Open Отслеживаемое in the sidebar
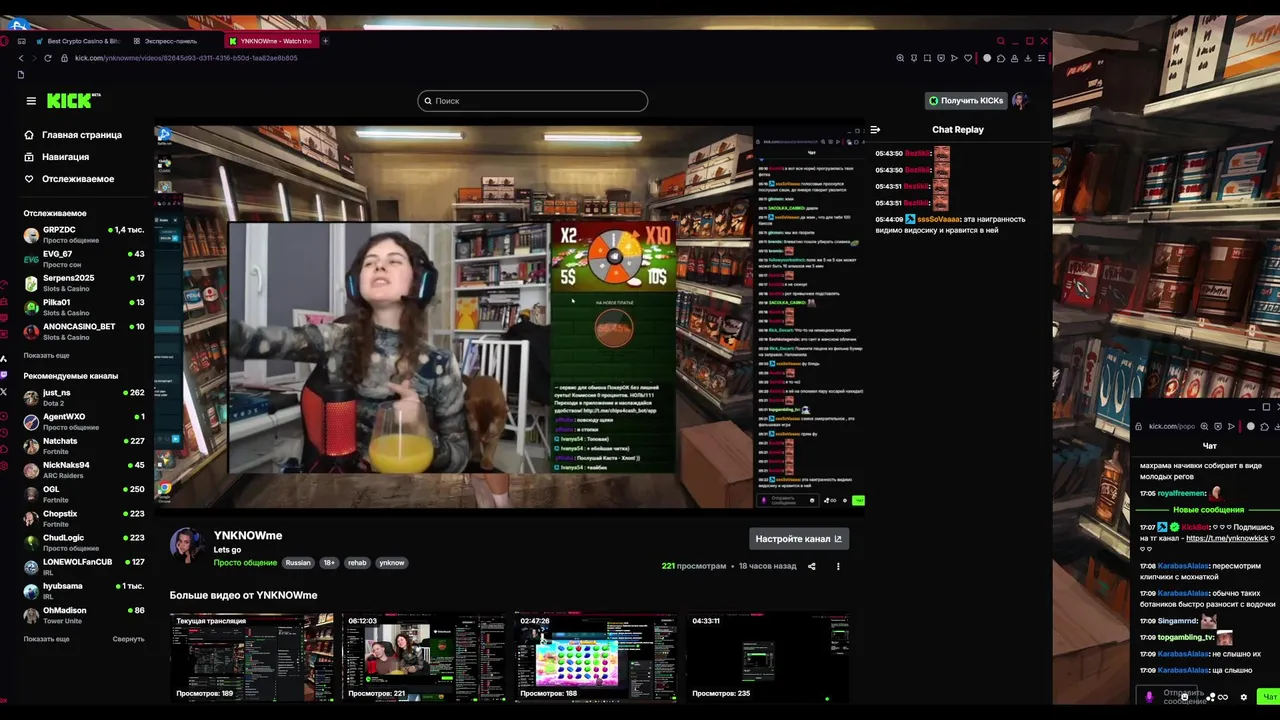The width and height of the screenshot is (1280, 720). tap(69, 179)
